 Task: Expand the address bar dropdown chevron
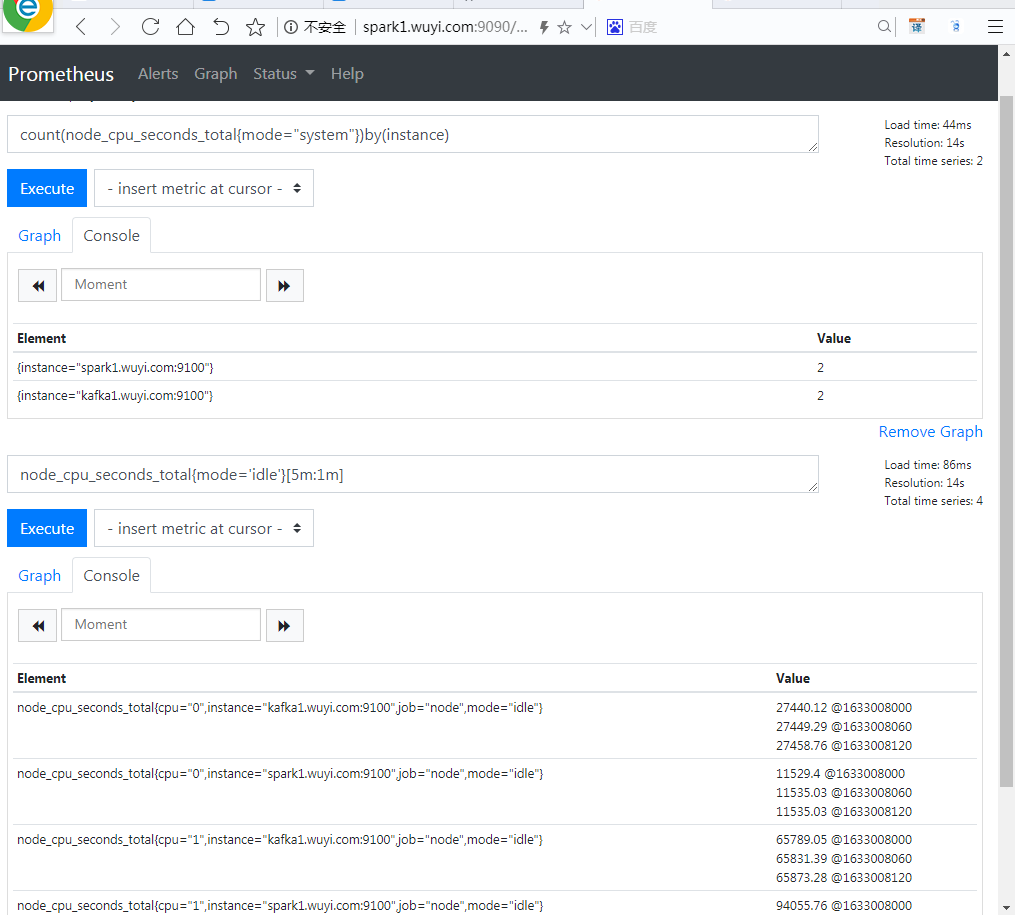pyautogui.click(x=586, y=27)
